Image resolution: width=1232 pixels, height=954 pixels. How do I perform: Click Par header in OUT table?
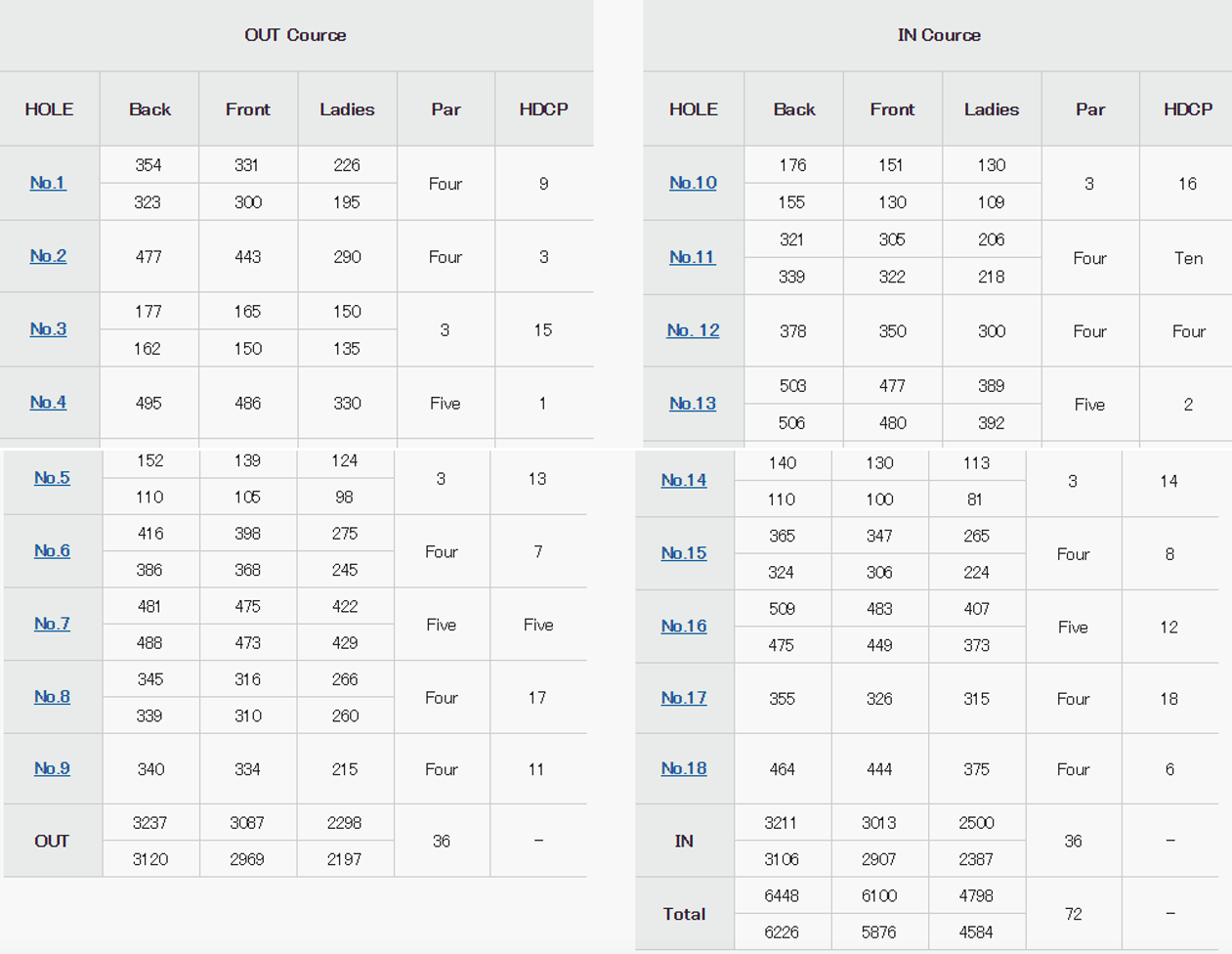(446, 109)
